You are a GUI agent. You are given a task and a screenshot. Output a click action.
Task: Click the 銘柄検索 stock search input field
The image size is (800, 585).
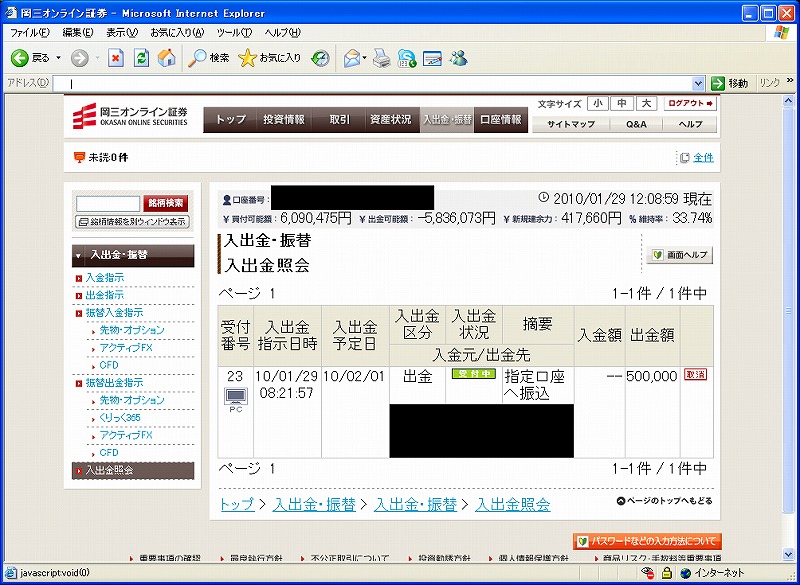108,203
